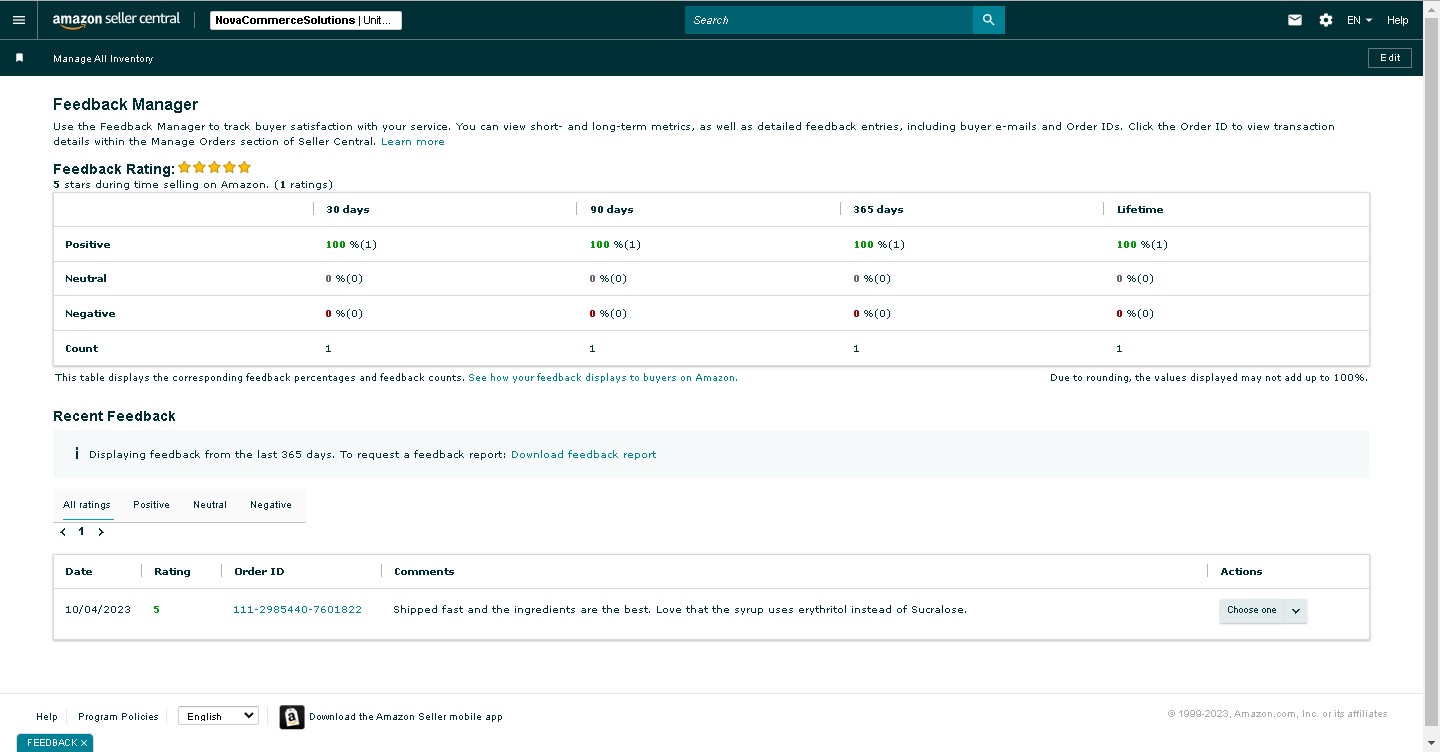Image resolution: width=1440 pixels, height=752 pixels.
Task: Open the English language selector in the footer
Action: (218, 716)
